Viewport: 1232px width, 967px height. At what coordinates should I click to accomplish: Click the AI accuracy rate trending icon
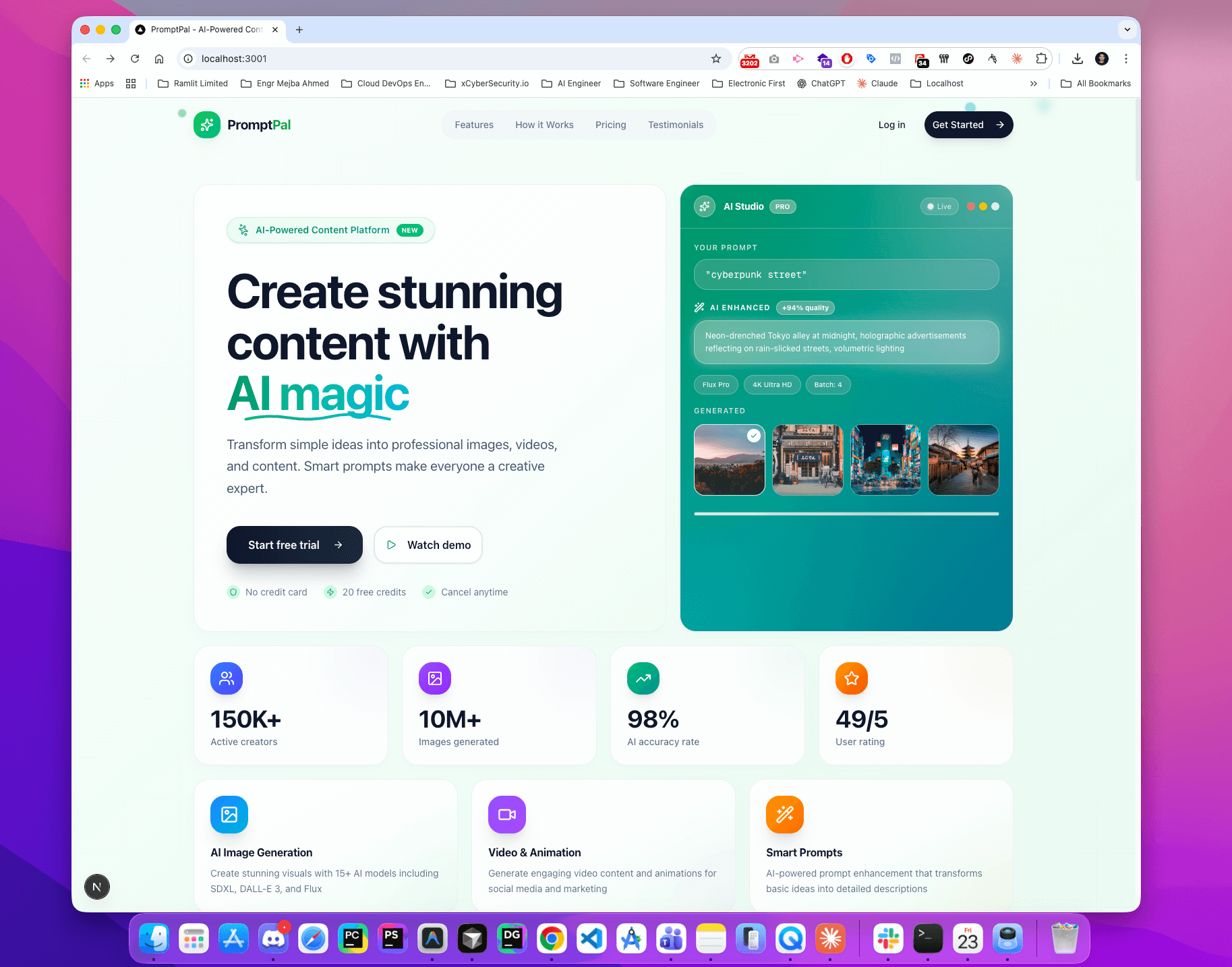643,678
